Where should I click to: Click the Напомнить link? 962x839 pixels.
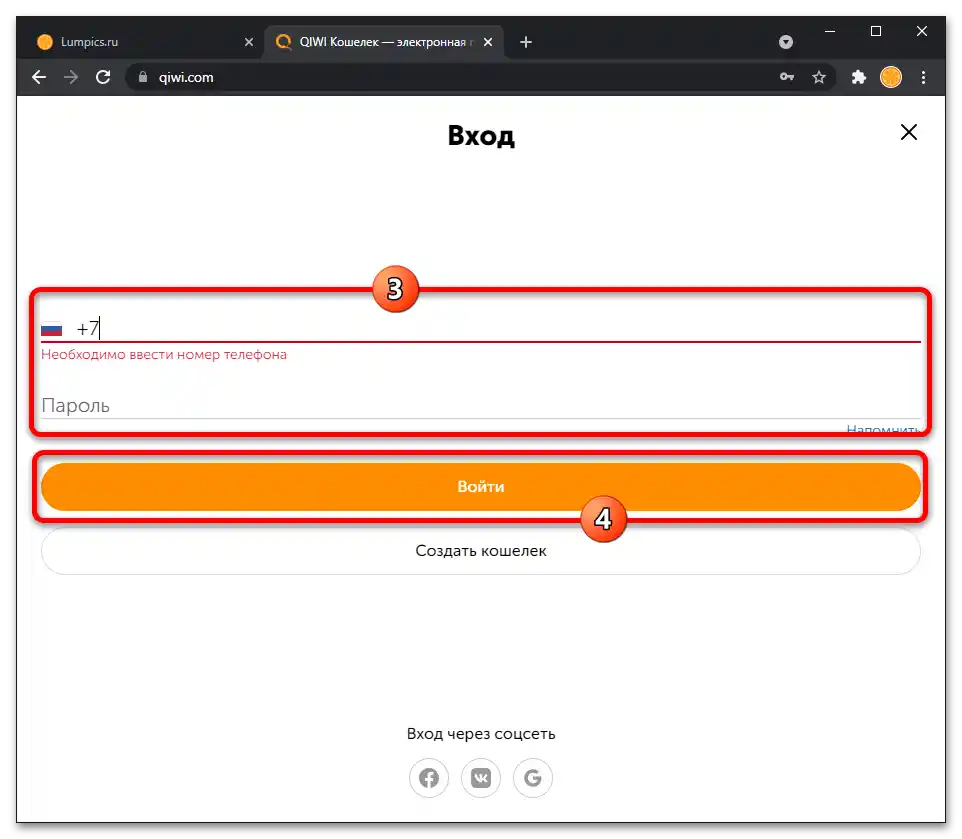[883, 428]
